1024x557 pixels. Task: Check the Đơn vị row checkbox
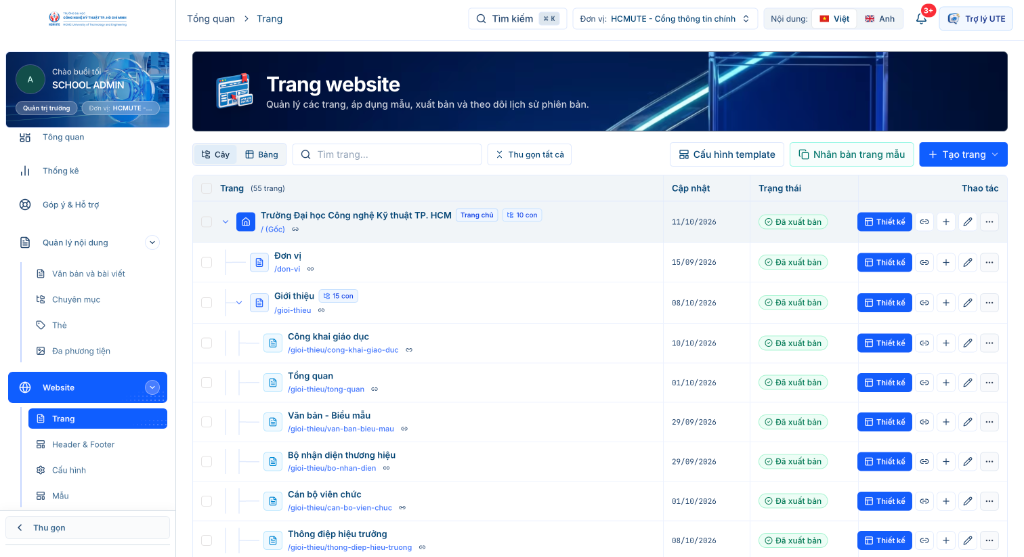(206, 263)
